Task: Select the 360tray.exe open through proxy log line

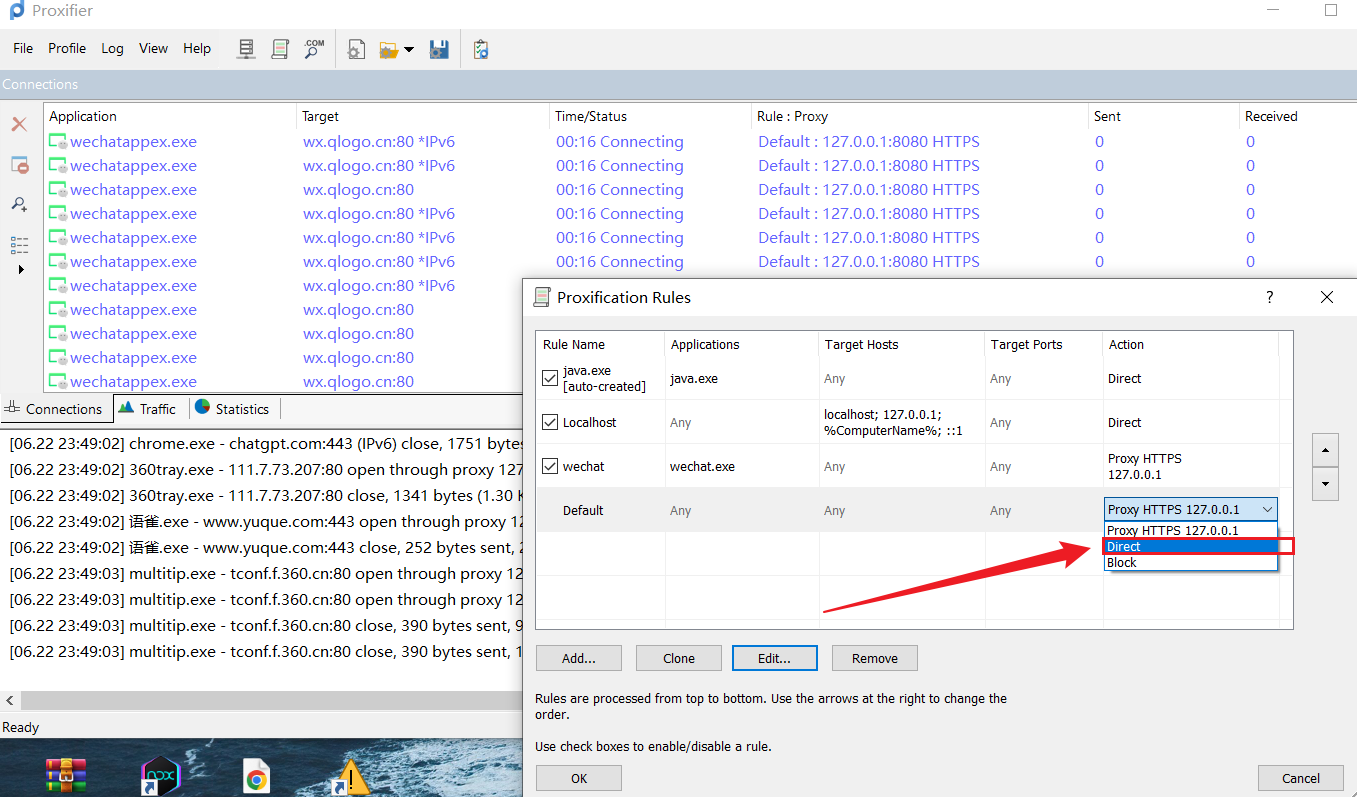Action: (x=265, y=469)
